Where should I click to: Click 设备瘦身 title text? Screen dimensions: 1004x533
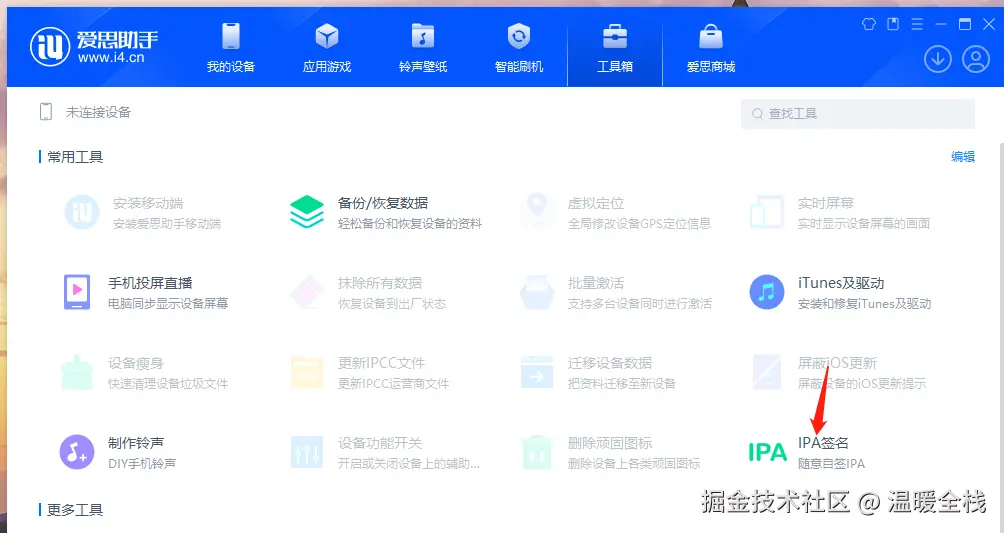tap(136, 363)
